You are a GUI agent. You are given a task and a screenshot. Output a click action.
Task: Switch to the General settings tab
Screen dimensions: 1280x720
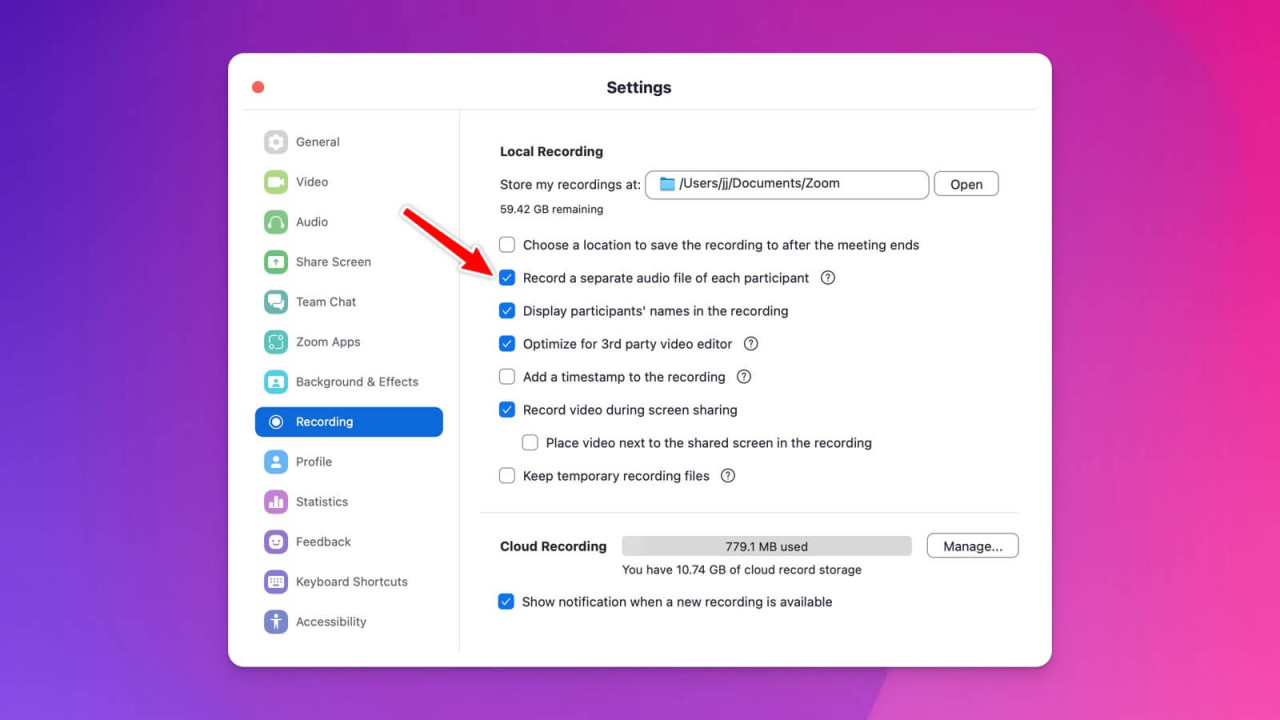coord(275,141)
